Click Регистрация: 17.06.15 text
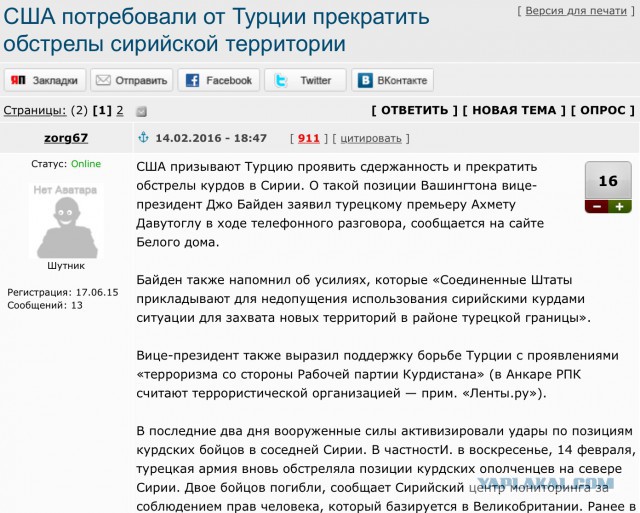 click(x=63, y=293)
